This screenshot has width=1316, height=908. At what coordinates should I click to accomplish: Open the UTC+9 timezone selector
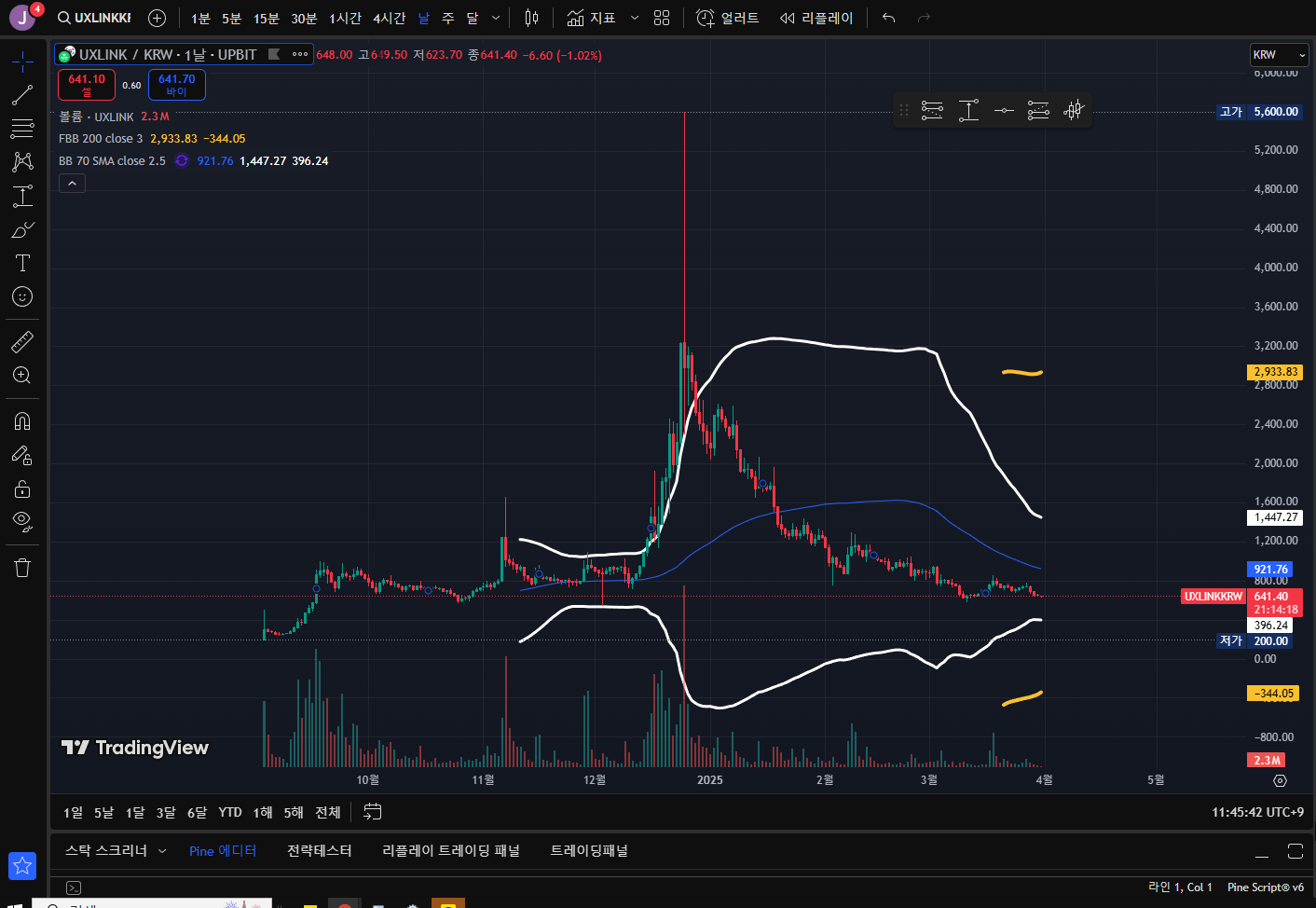1257,812
